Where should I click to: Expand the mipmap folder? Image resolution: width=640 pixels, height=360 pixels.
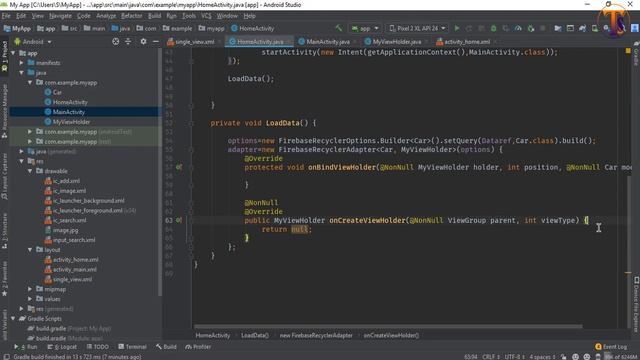pyautogui.click(x=30, y=289)
